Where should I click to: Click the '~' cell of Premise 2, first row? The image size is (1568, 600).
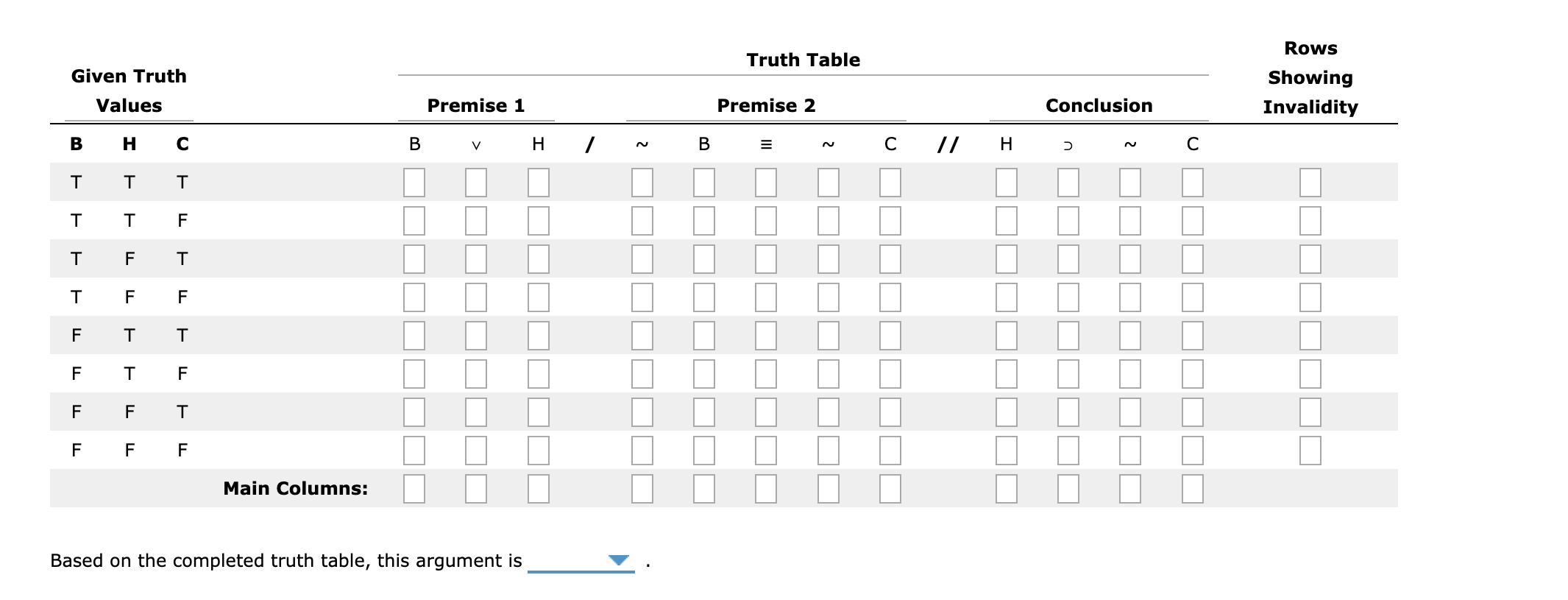tap(639, 182)
